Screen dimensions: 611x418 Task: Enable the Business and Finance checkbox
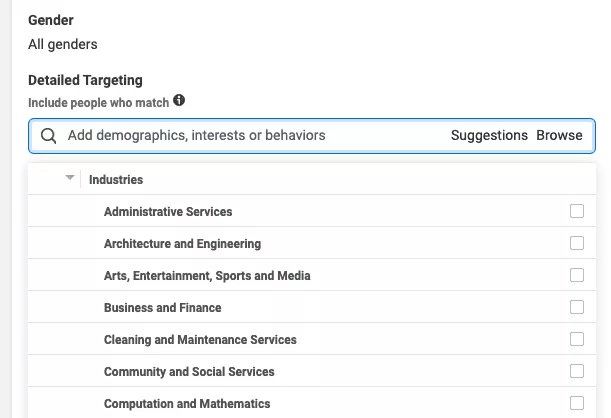point(577,307)
